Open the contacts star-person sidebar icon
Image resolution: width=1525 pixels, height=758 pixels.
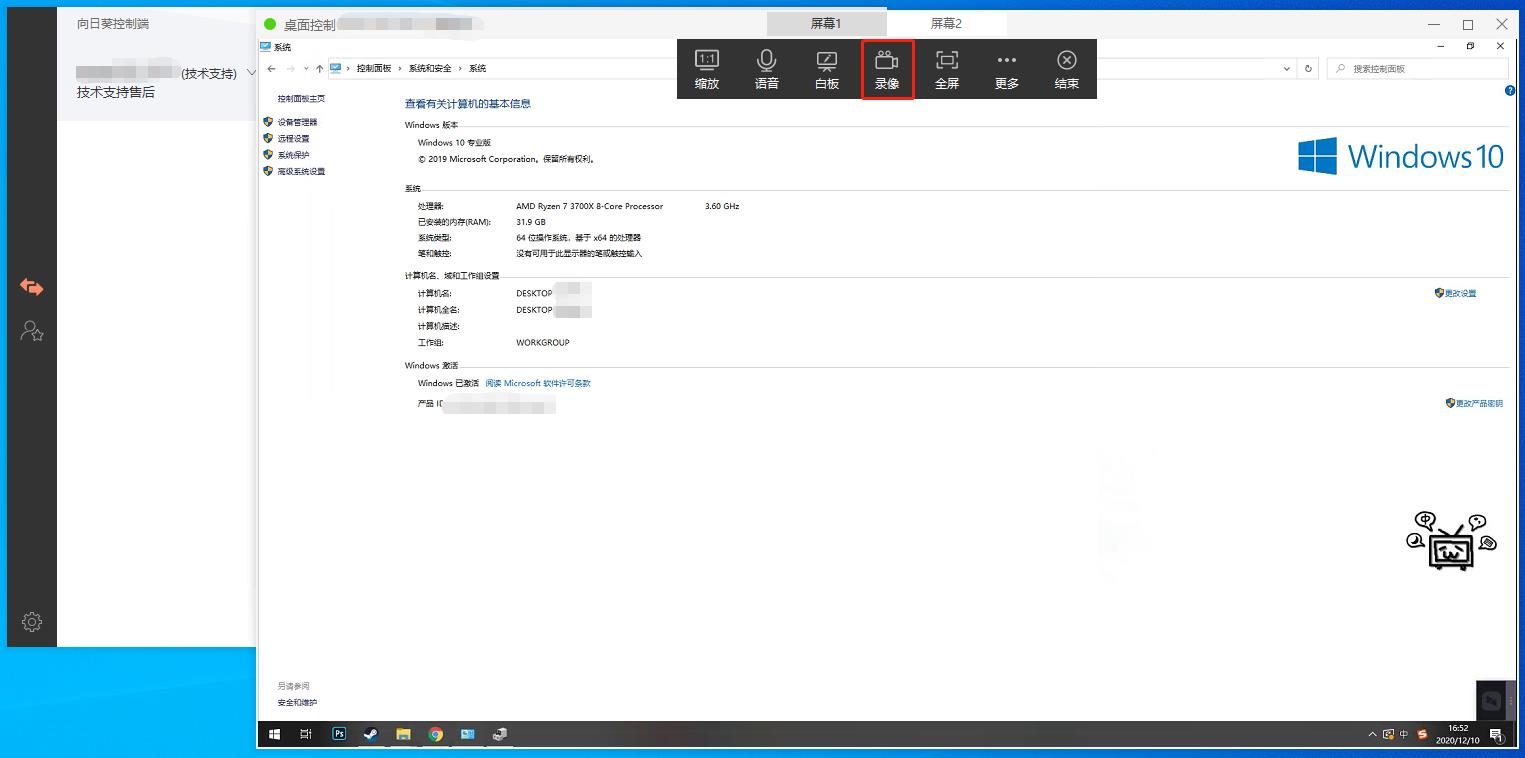(32, 331)
